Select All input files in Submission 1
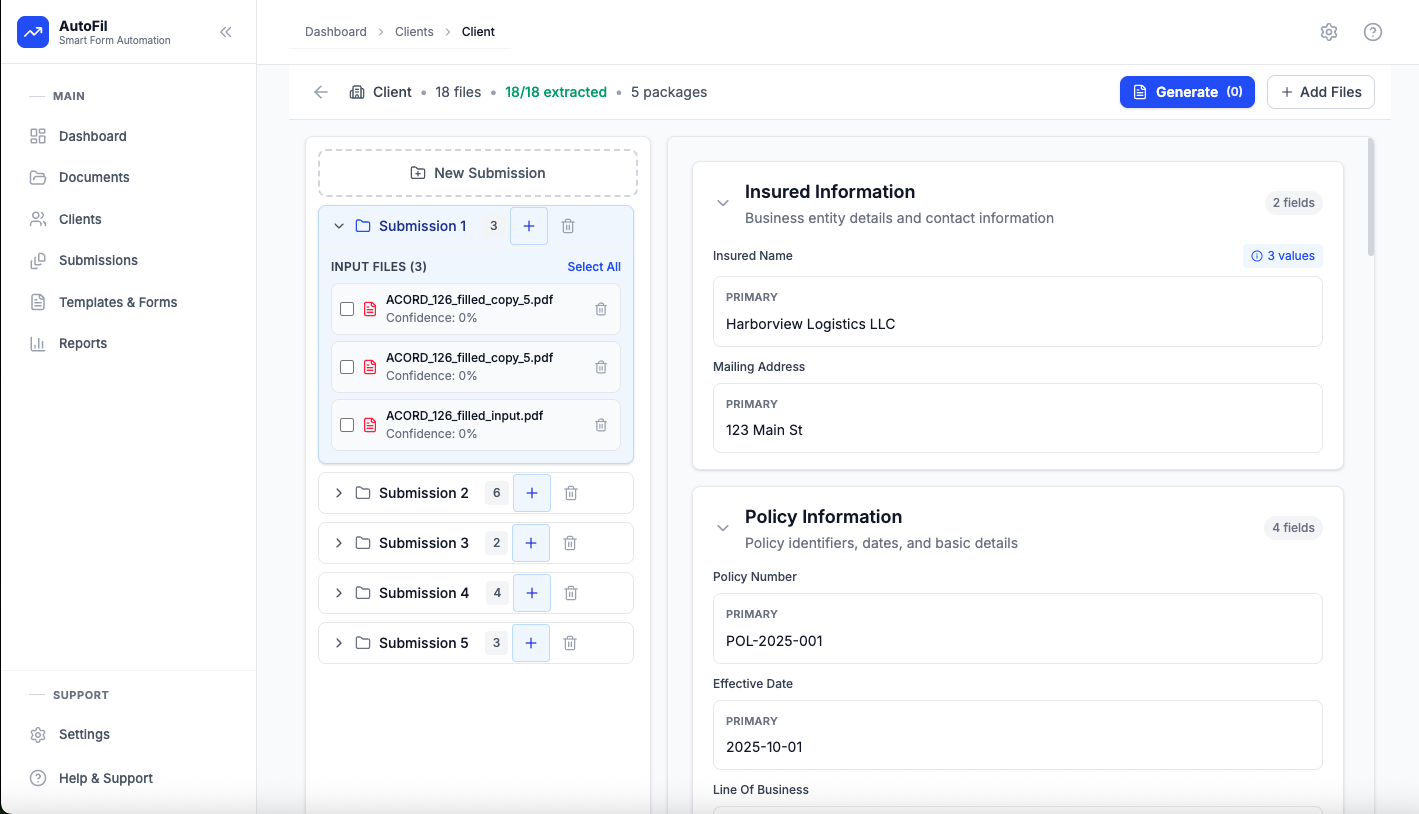Viewport: 1419px width, 814px height. tap(594, 266)
